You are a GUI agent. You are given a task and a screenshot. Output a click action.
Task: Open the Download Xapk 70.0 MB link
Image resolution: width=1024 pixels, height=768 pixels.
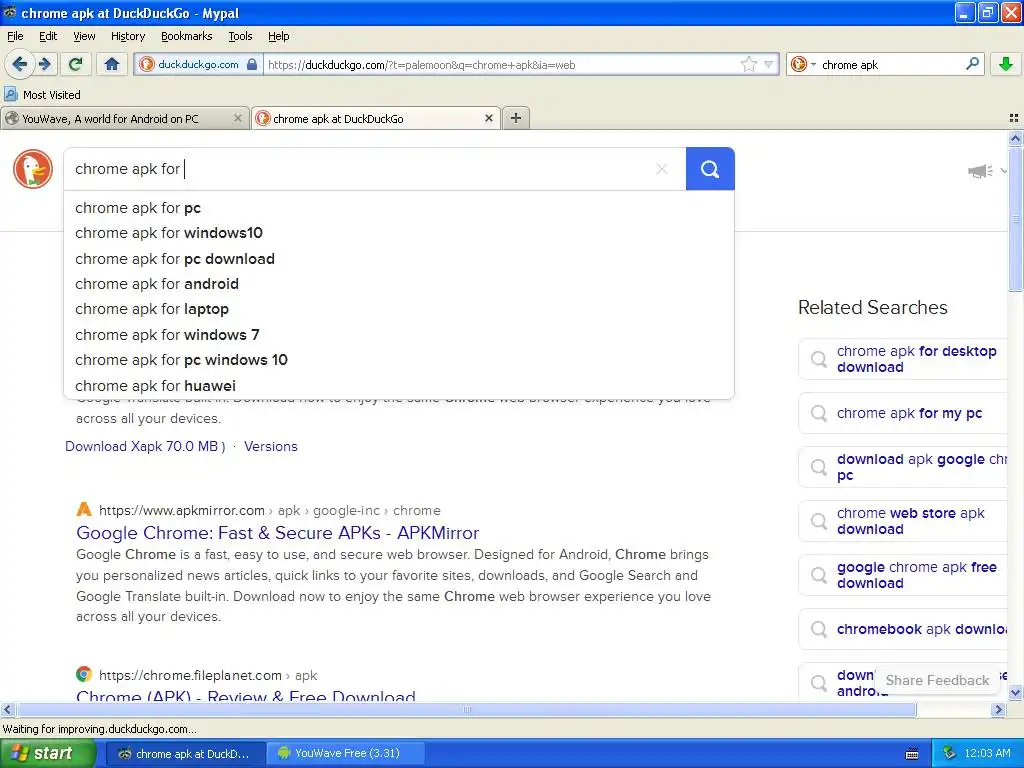[x=145, y=447]
